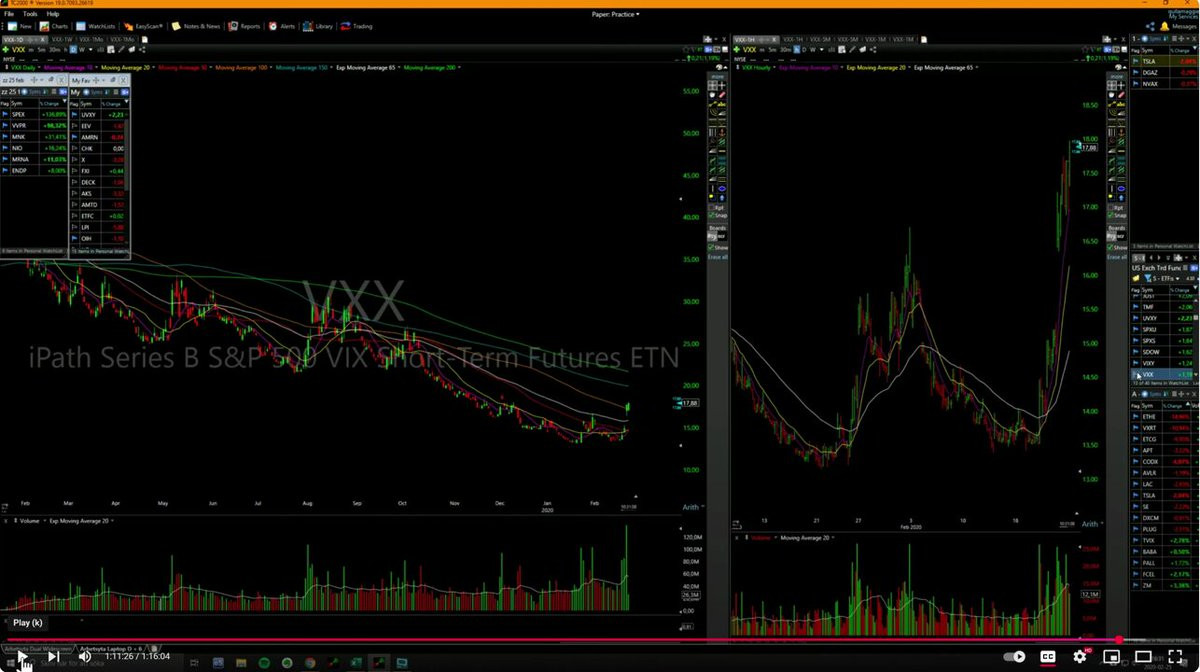Select the VXX-1H tab beside VXX-5M
This screenshot has height=672, width=1200.
point(793,40)
